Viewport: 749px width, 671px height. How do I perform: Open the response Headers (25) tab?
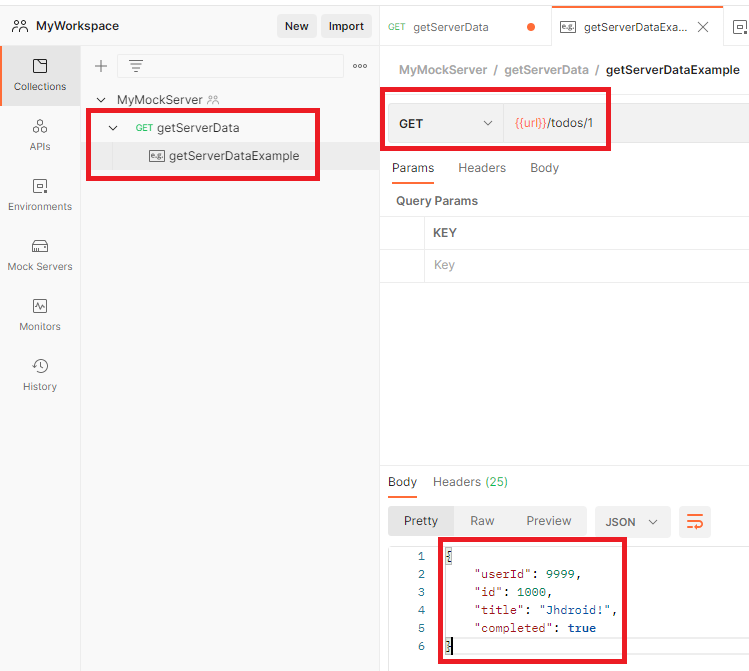pyautogui.click(x=470, y=482)
